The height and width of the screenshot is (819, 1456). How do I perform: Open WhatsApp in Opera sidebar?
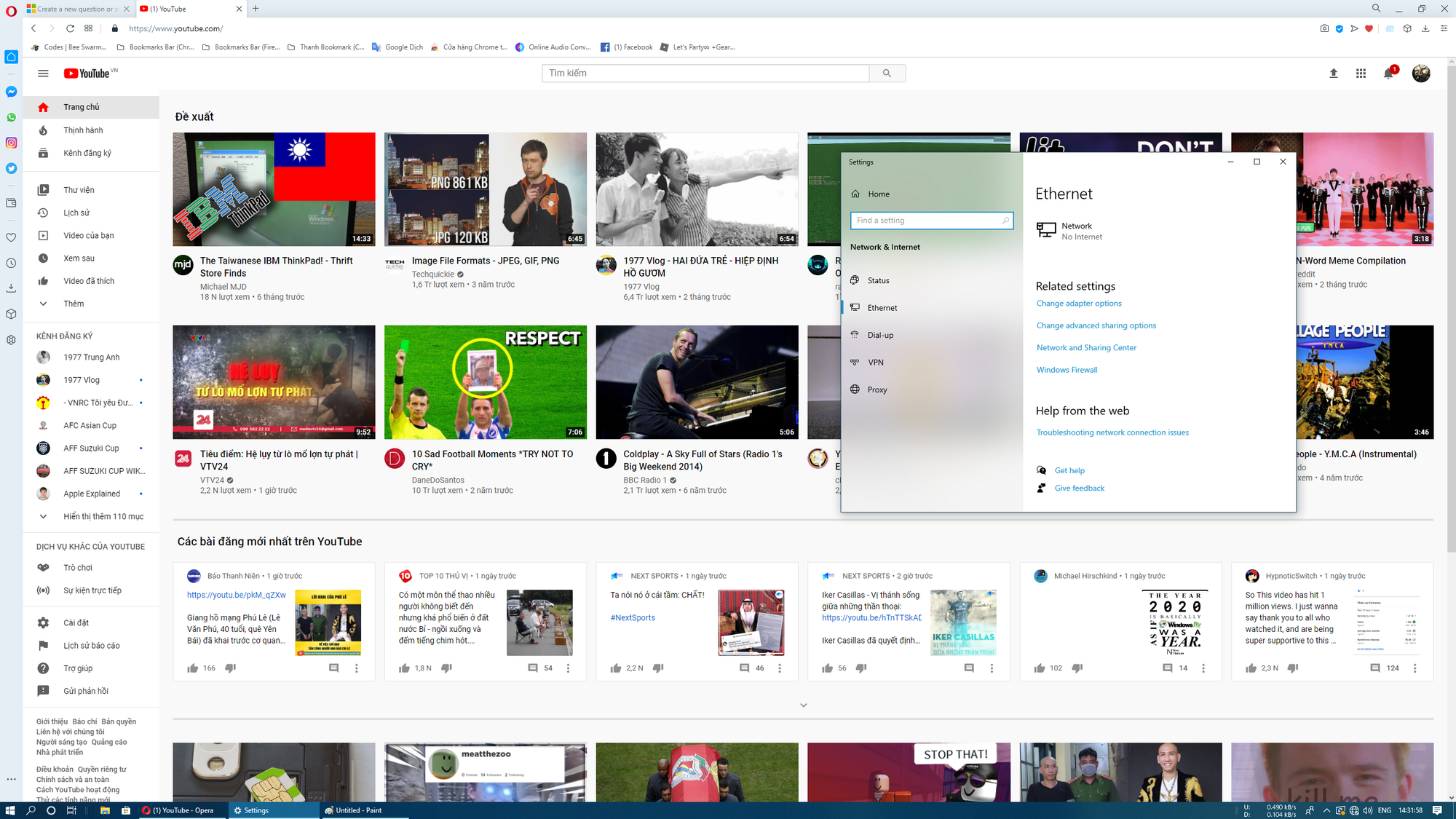coord(11,117)
